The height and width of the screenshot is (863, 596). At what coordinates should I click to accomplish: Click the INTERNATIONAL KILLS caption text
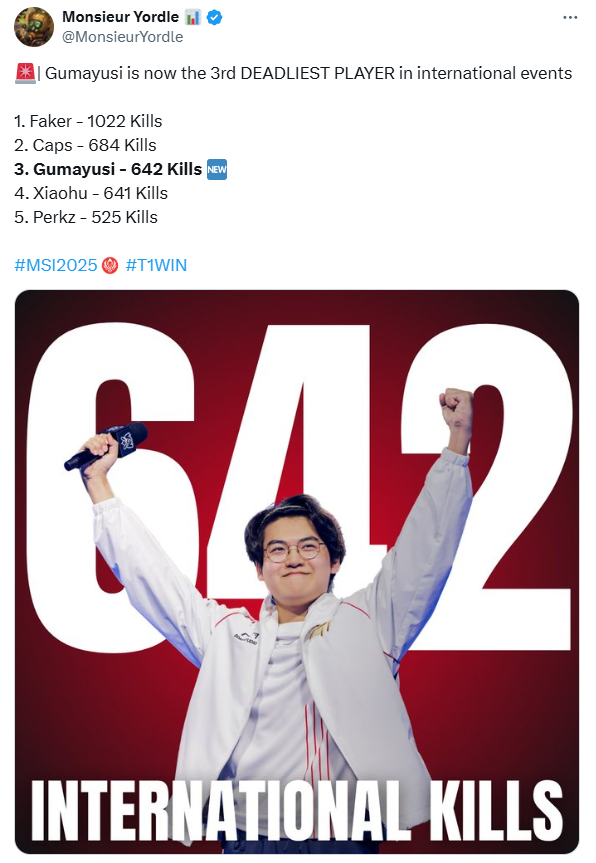pyautogui.click(x=297, y=810)
